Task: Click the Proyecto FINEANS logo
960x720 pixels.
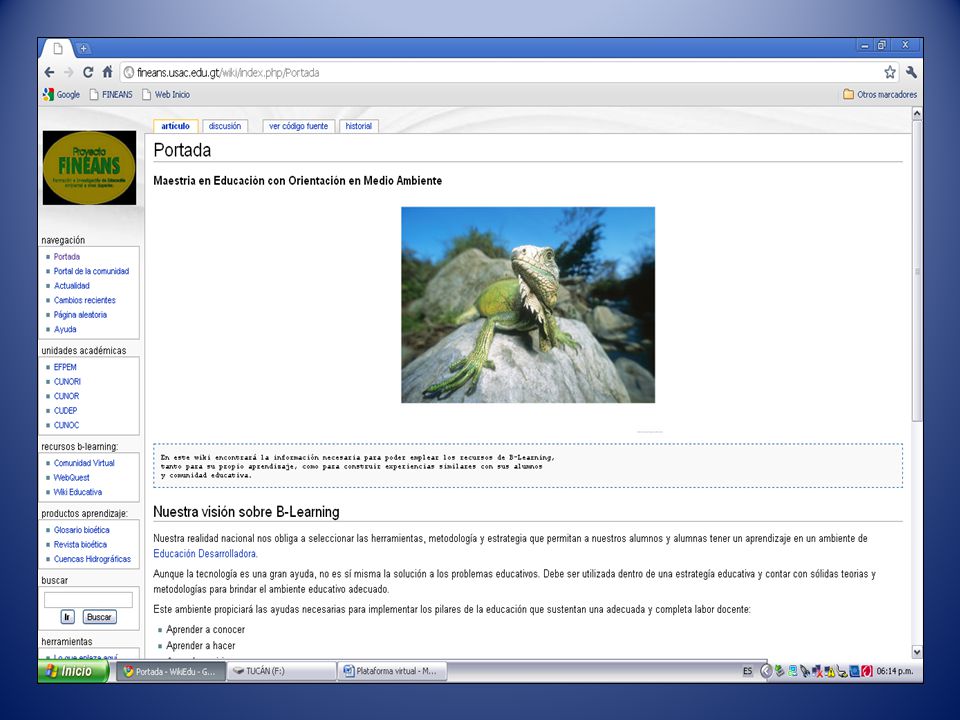Action: pos(89,168)
